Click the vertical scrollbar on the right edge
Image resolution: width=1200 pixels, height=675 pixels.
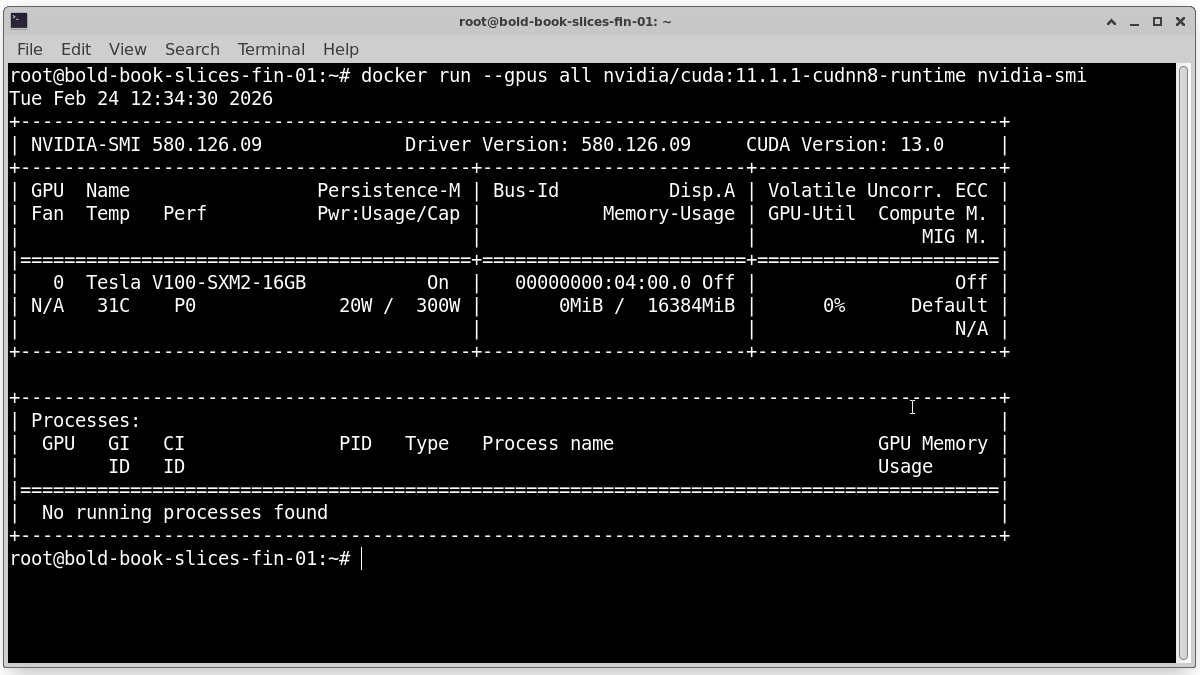click(1185, 360)
